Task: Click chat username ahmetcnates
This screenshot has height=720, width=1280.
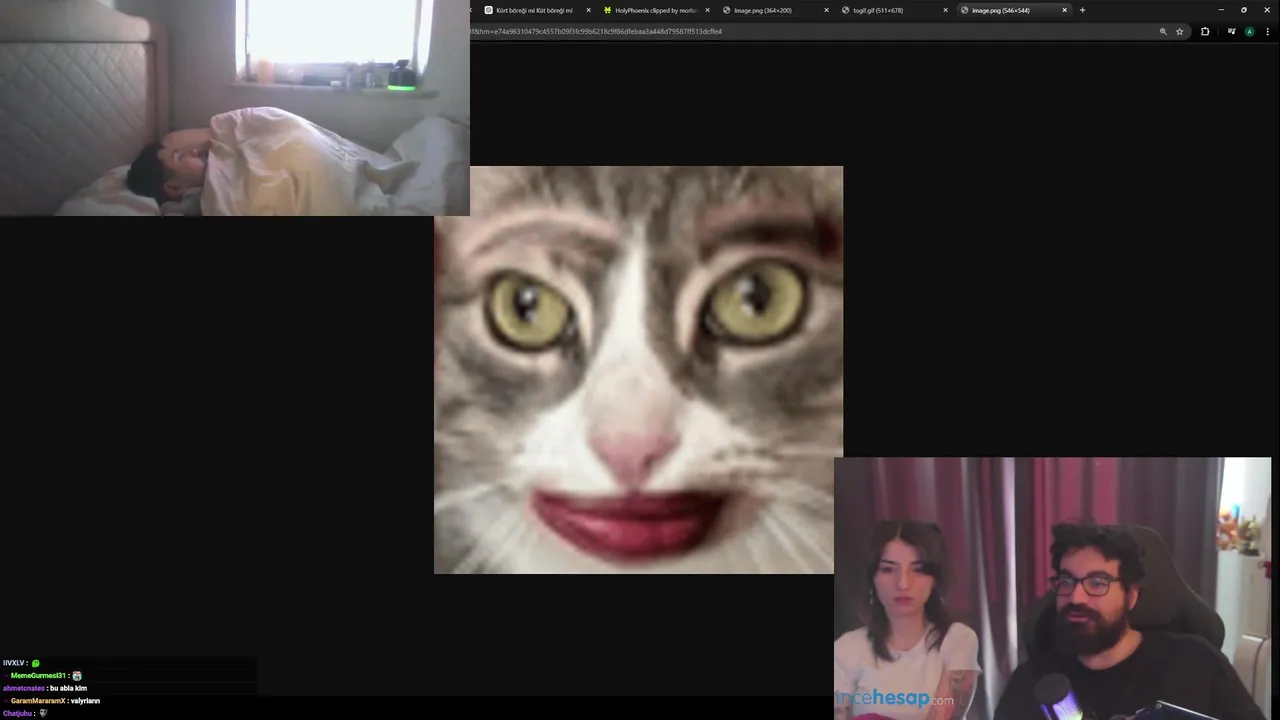Action: pos(24,688)
